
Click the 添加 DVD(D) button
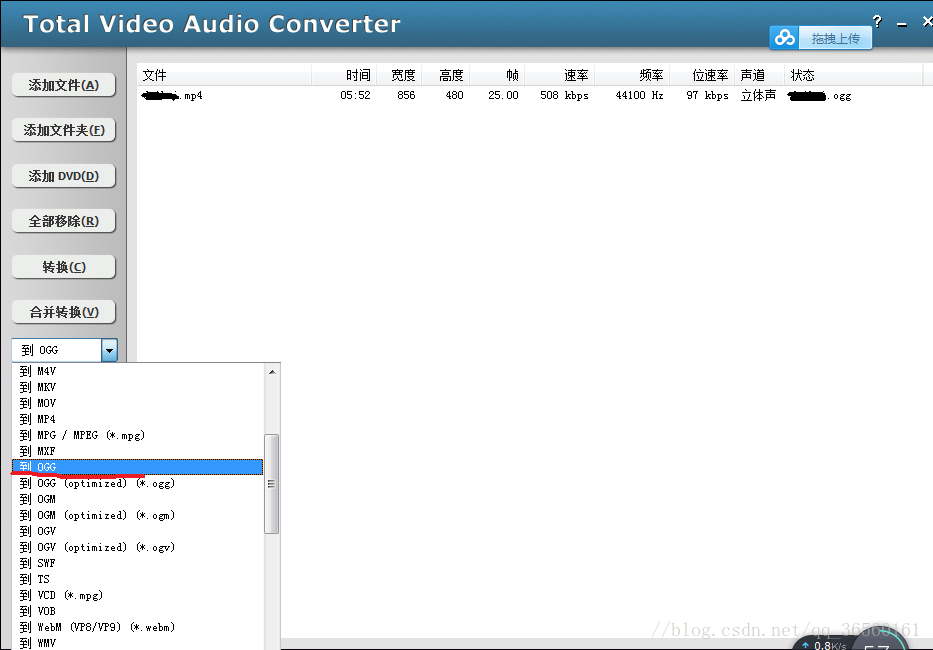pos(64,176)
